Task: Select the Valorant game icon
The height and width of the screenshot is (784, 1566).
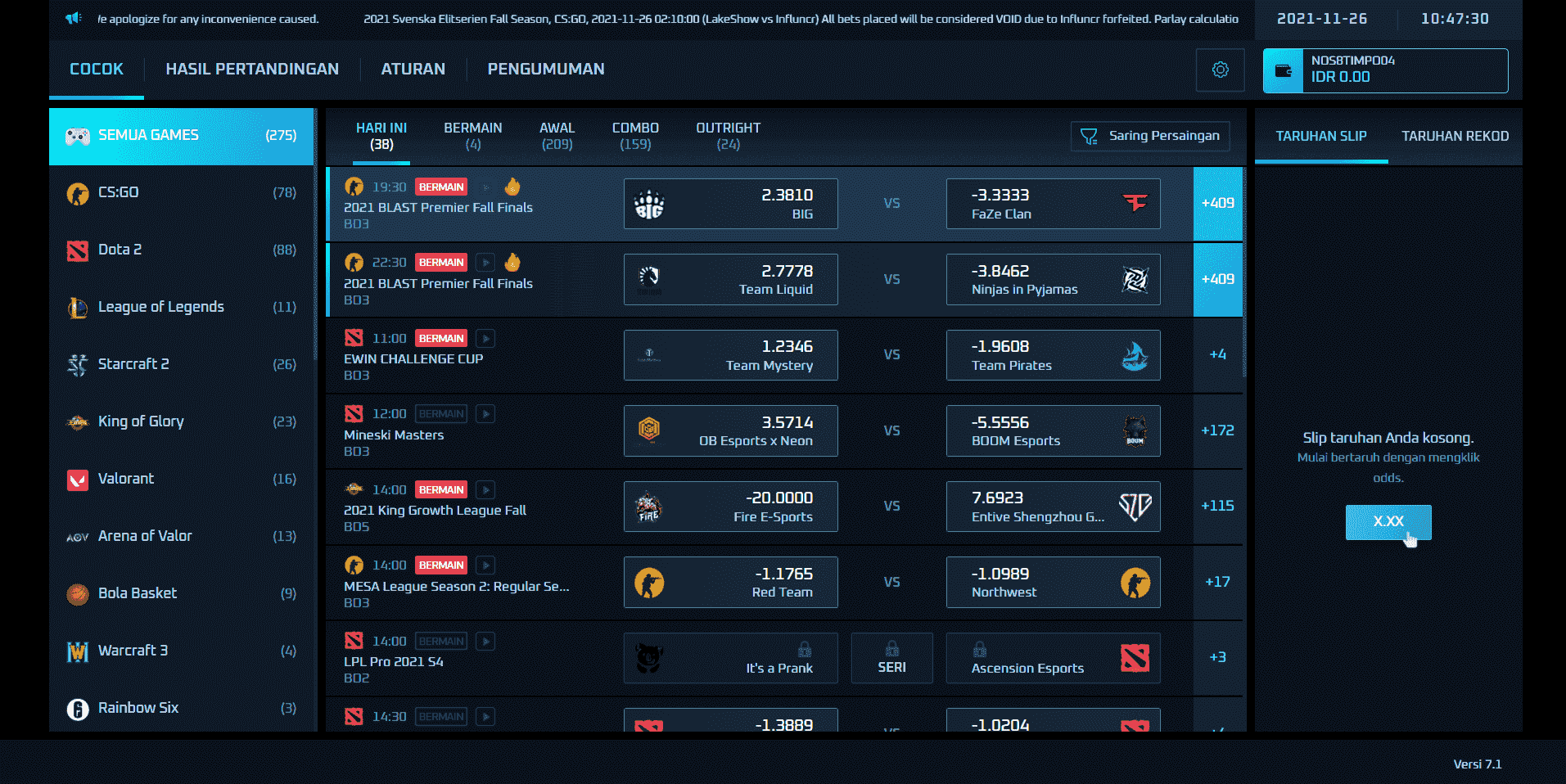Action: pyautogui.click(x=78, y=479)
